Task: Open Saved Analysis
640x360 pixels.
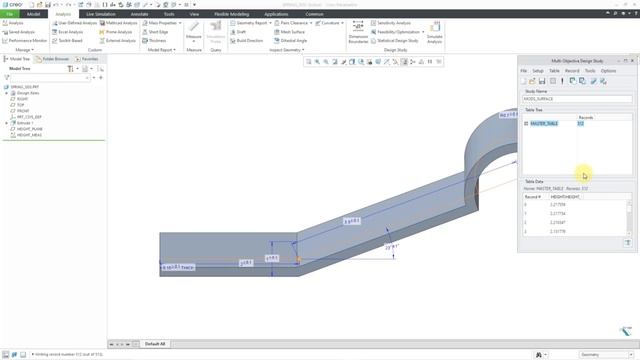Action: point(18,32)
